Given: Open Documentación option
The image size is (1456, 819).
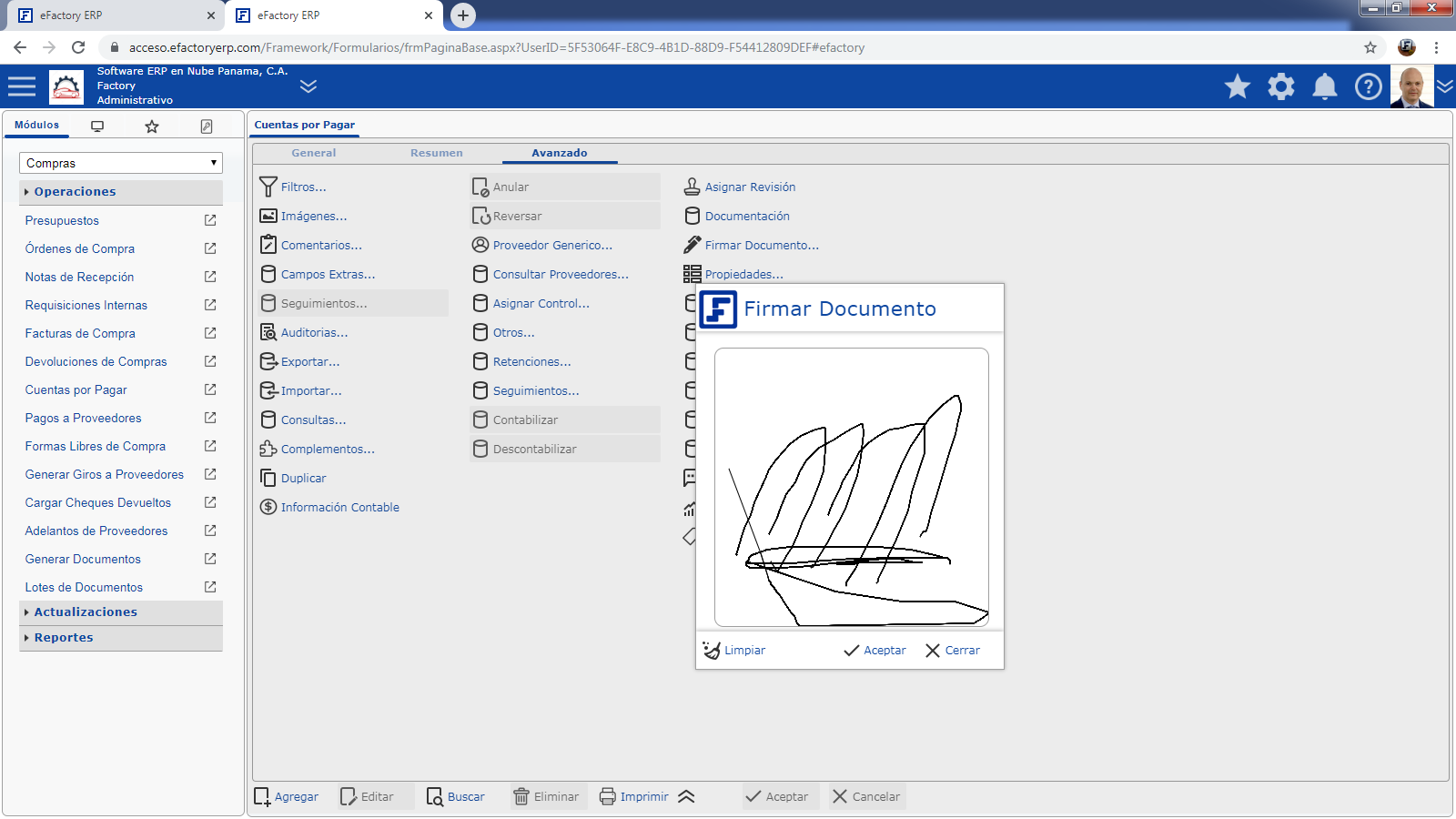Looking at the screenshot, I should pos(737,216).
